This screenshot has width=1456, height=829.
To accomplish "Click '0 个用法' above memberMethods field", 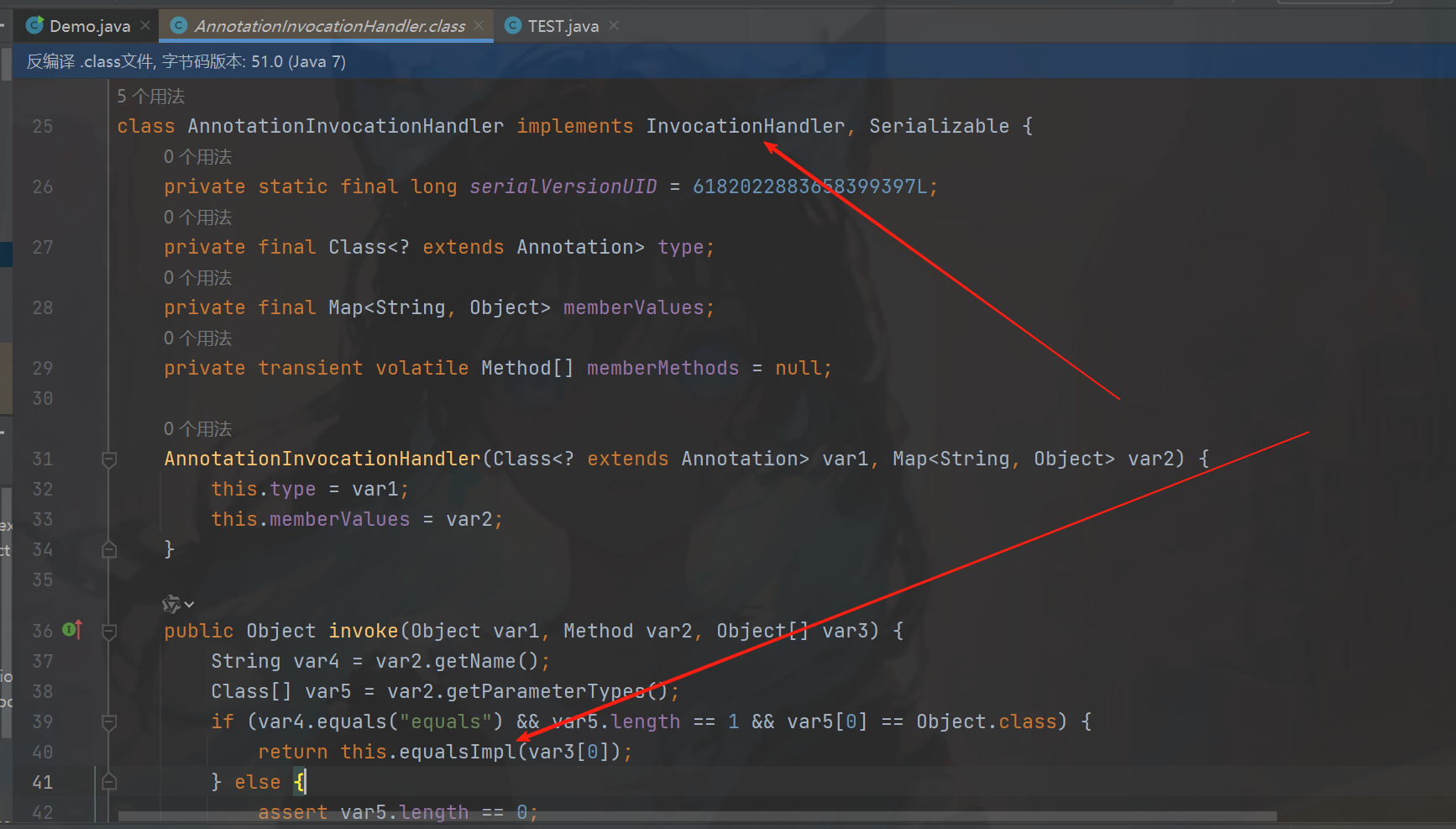I will (197, 338).
